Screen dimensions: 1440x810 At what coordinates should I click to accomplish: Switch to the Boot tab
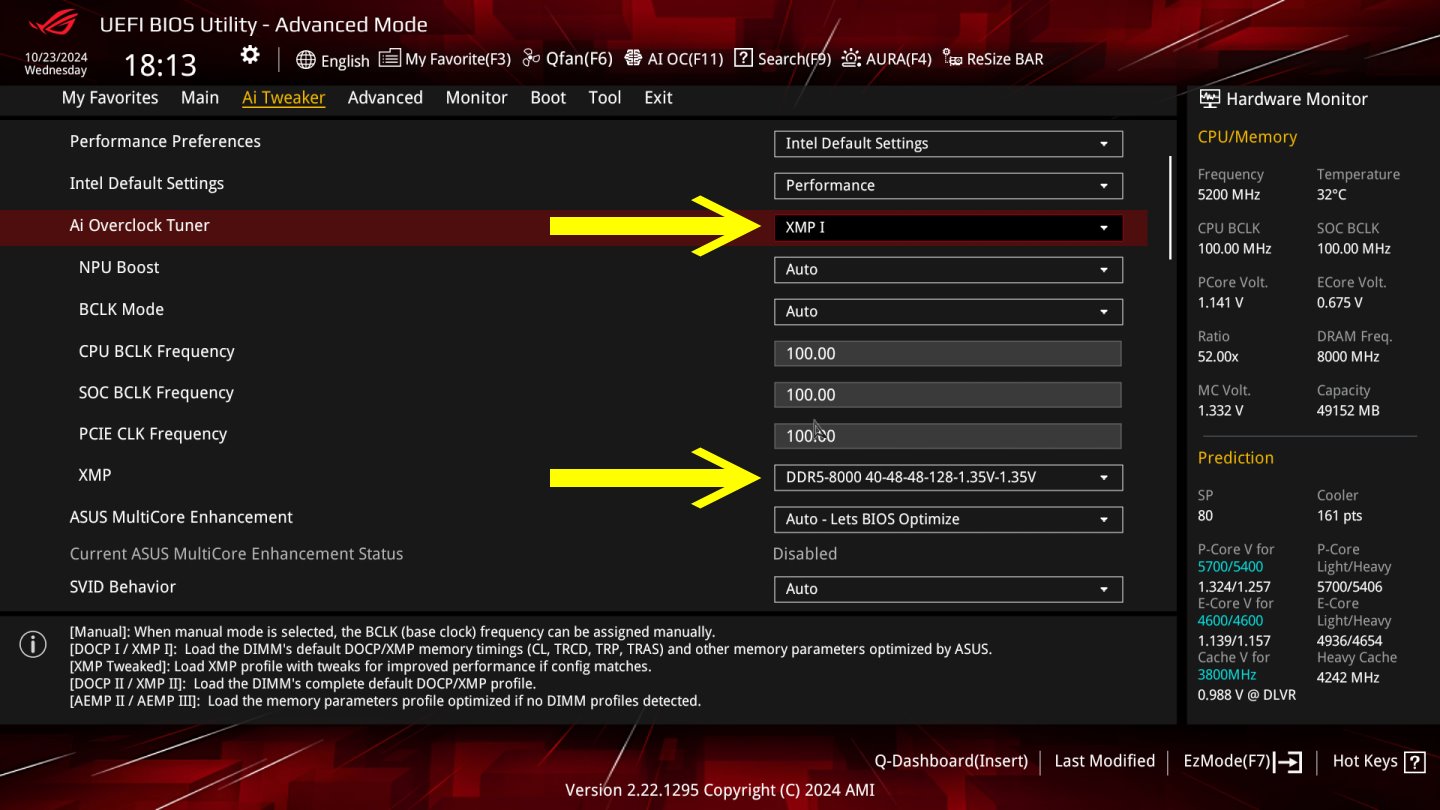[x=548, y=98]
